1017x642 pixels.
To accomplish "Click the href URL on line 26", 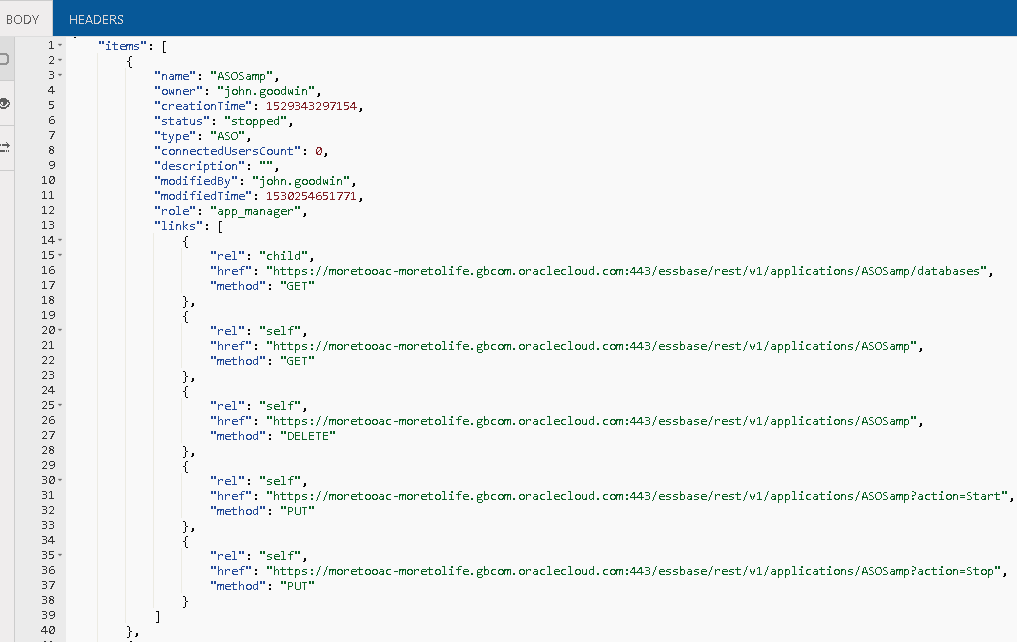I will pyautogui.click(x=592, y=421).
